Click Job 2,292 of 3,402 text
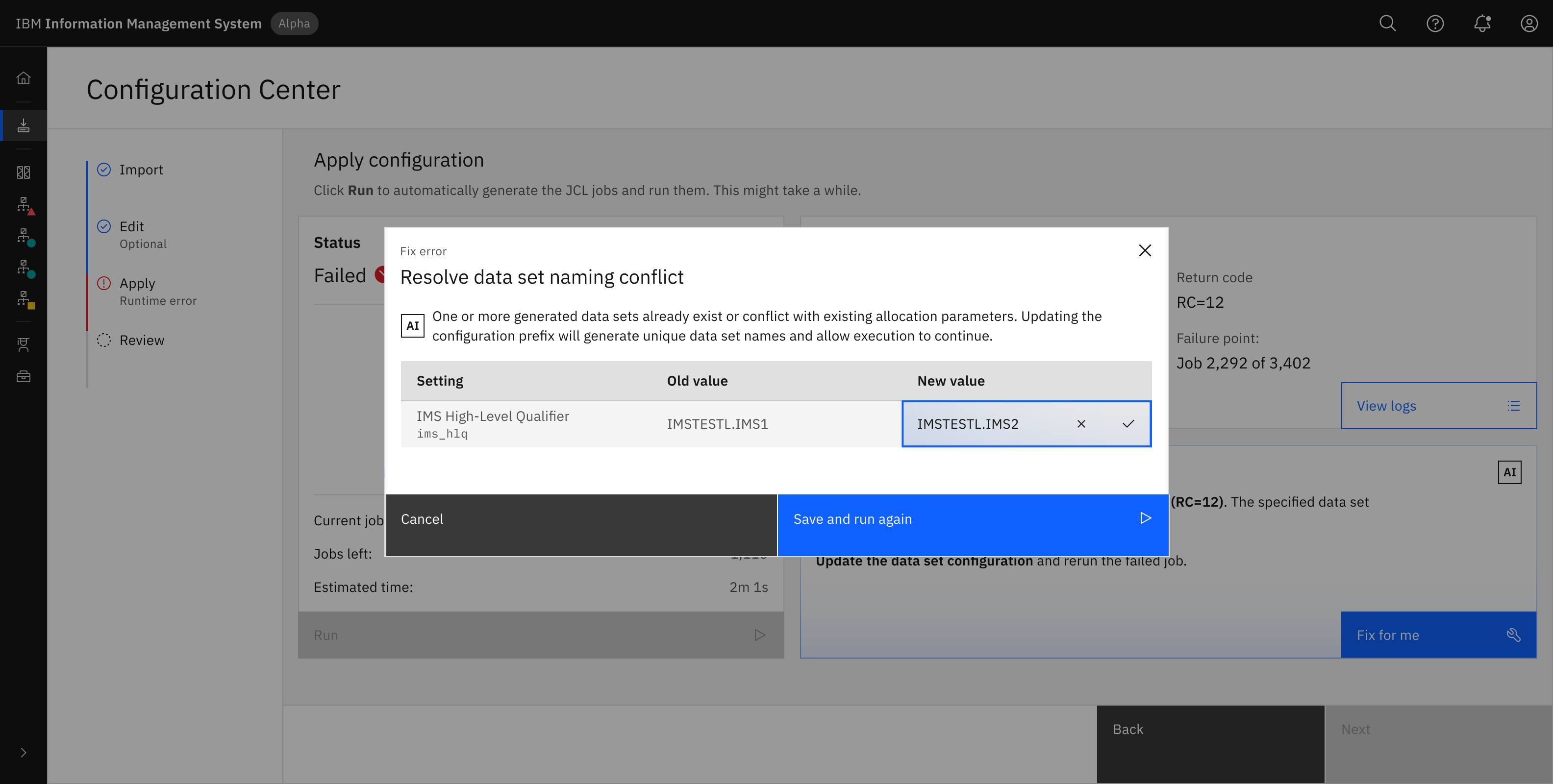The width and height of the screenshot is (1553, 784). click(1243, 364)
